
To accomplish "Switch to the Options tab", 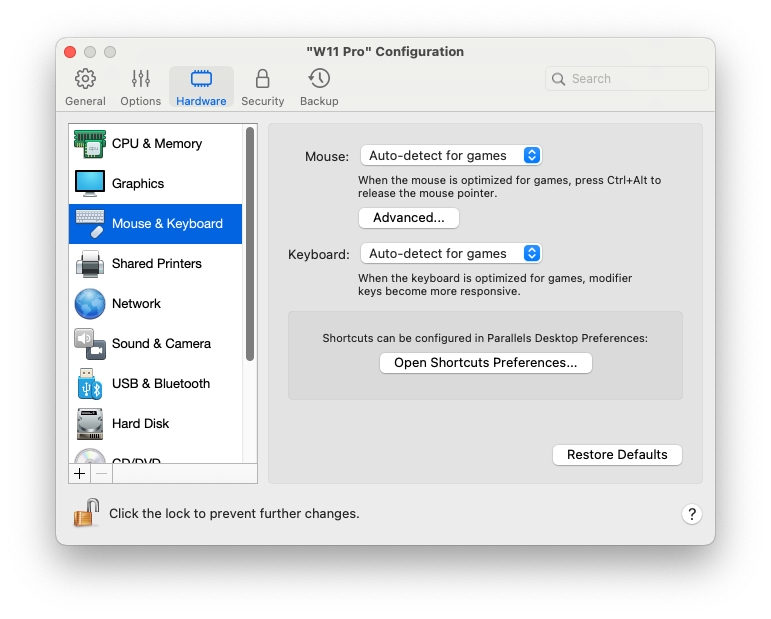I will (140, 87).
